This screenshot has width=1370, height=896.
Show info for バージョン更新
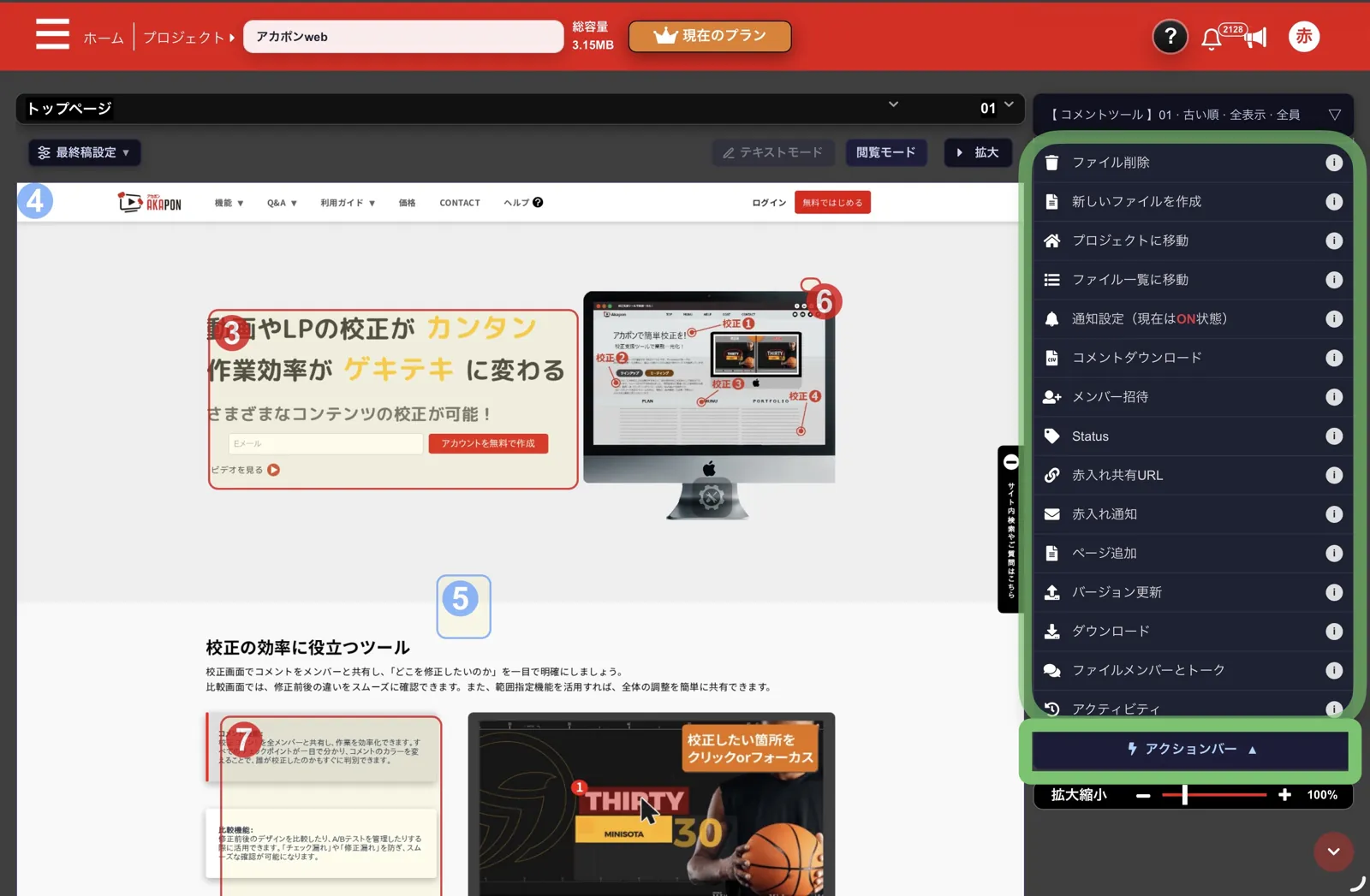coord(1333,592)
